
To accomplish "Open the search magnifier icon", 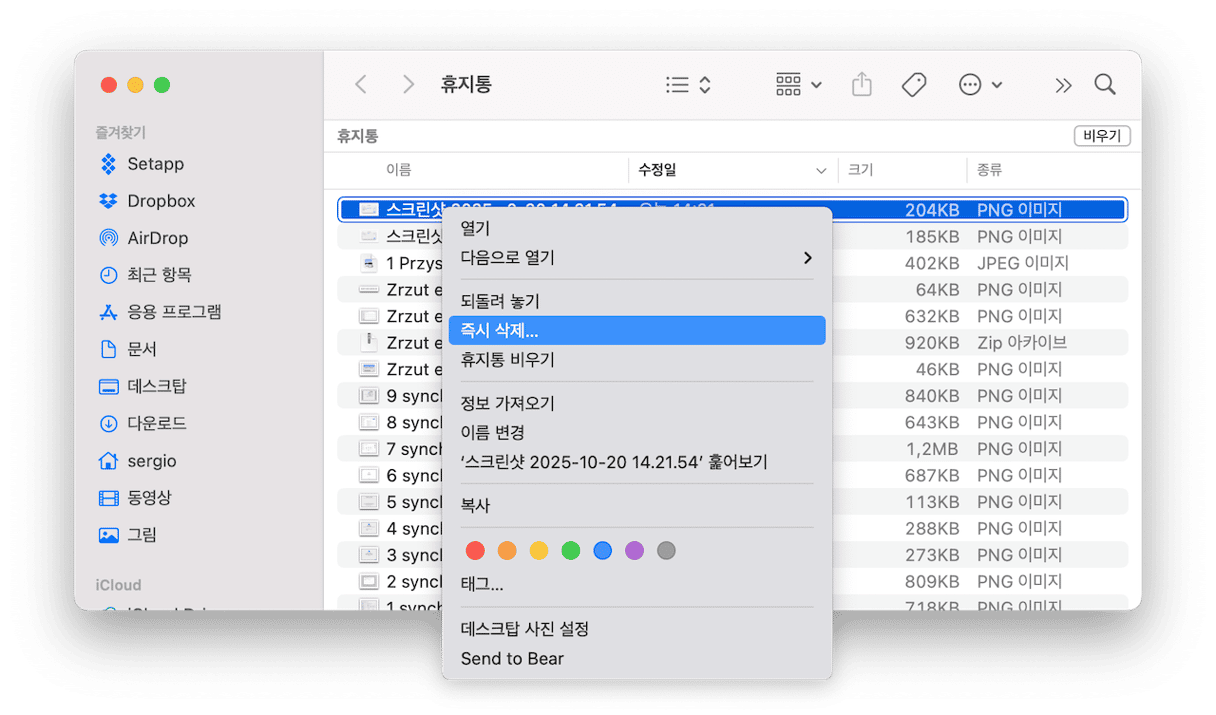I will (1104, 85).
